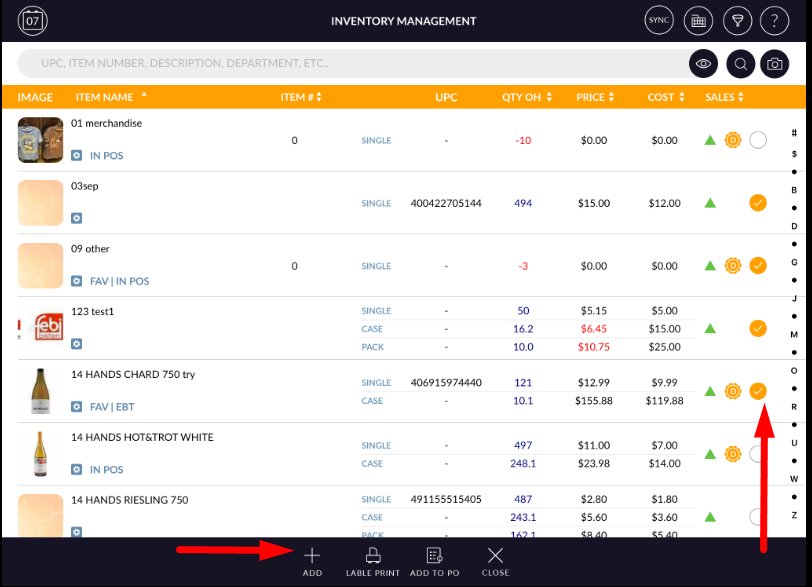This screenshot has width=812, height=587.
Task: Open the filter funnel icon
Action: click(x=737, y=20)
